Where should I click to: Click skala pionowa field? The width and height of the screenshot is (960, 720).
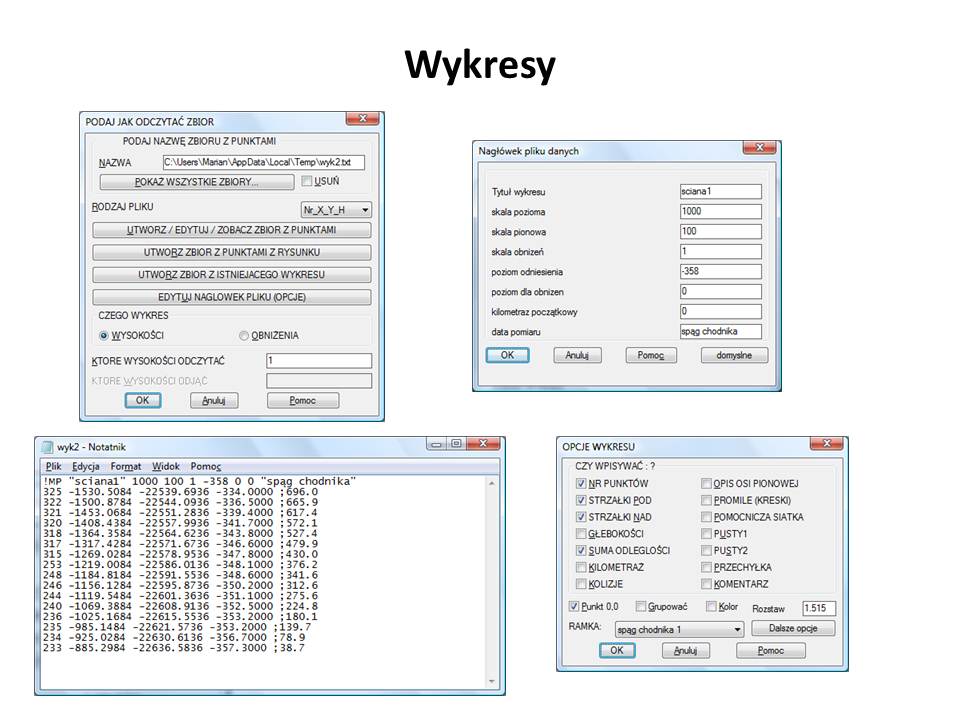click(721, 231)
